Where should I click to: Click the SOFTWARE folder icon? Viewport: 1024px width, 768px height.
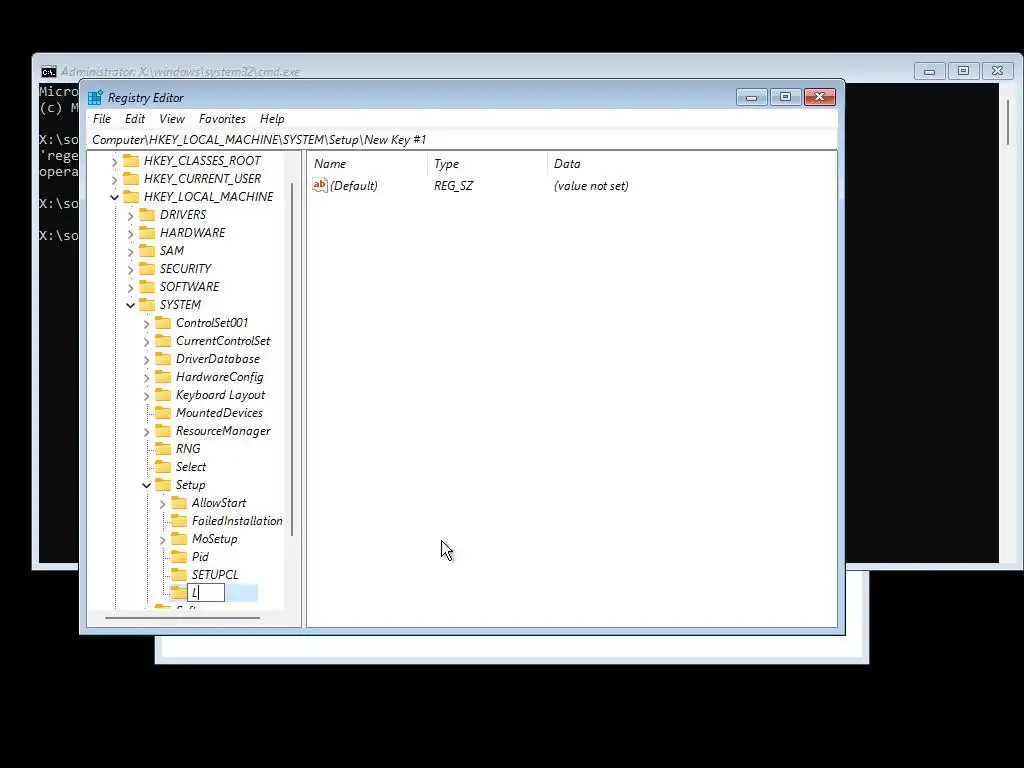tap(148, 287)
